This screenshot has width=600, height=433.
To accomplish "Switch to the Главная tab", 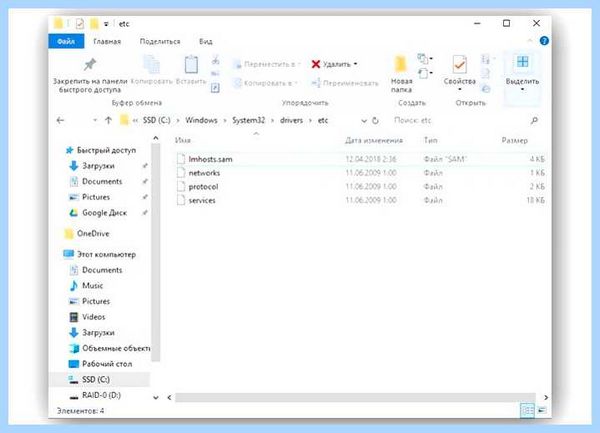I will (107, 41).
